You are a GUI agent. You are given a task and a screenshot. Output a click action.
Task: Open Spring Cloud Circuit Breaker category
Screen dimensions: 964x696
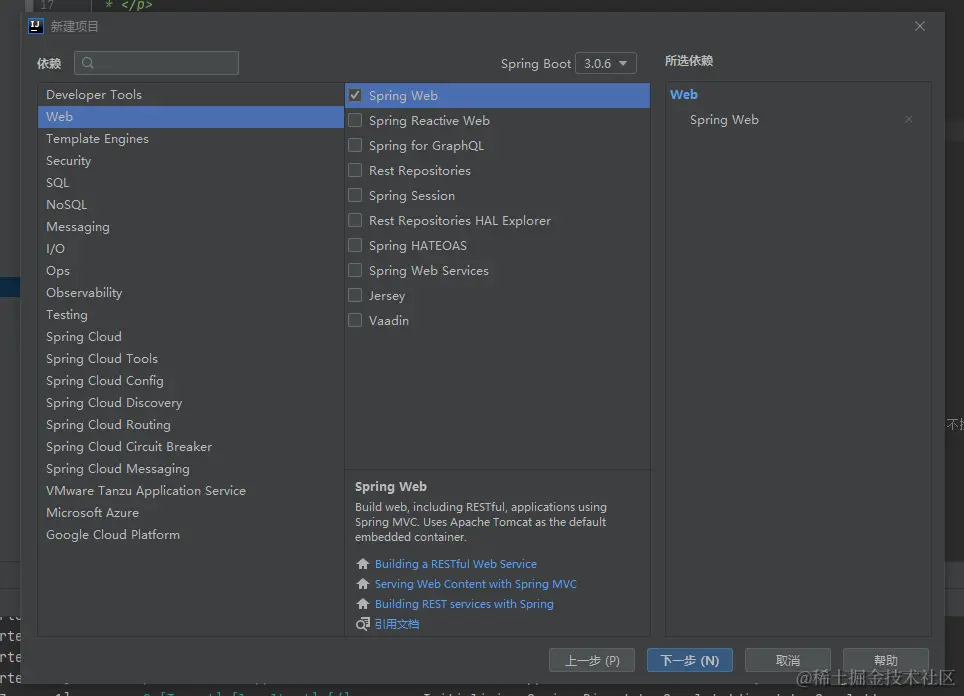[x=191, y=447]
